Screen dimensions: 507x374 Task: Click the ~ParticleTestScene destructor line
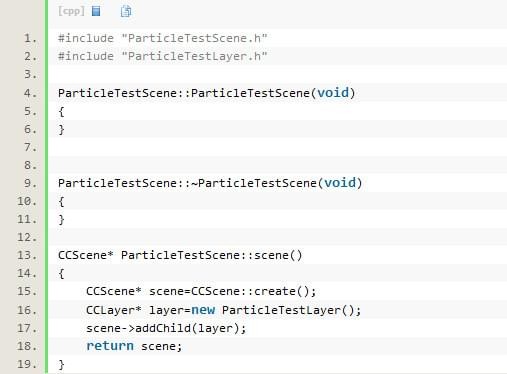coord(210,183)
